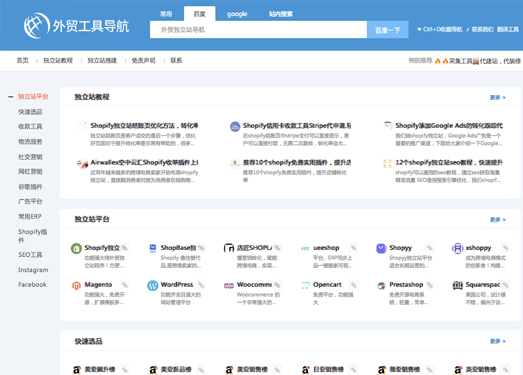The height and width of the screenshot is (375, 523).
Task: Click Ctrl+D收藏导航 link
Action: click(440, 29)
